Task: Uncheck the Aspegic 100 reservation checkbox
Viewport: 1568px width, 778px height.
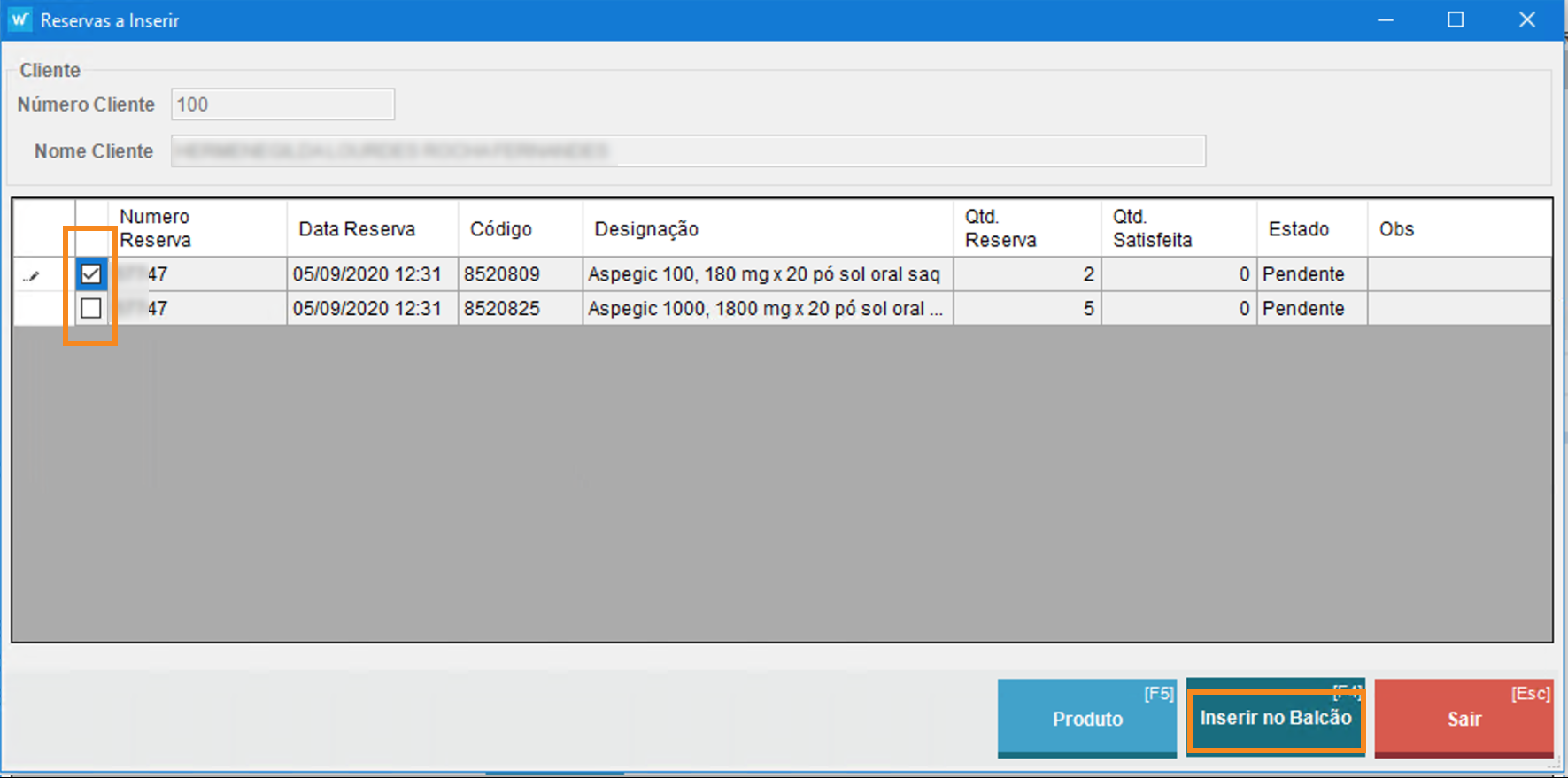Action: [90, 274]
